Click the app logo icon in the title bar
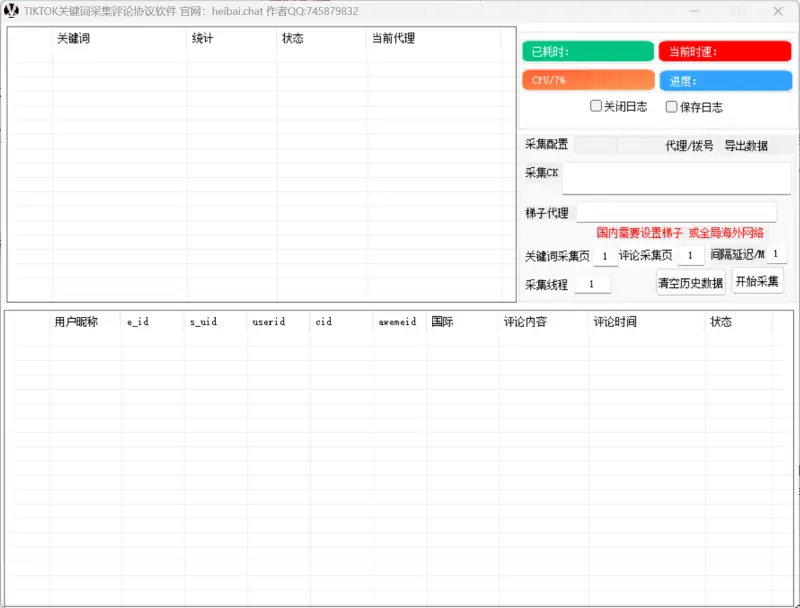Viewport: 800px width, 608px height. click(x=12, y=11)
